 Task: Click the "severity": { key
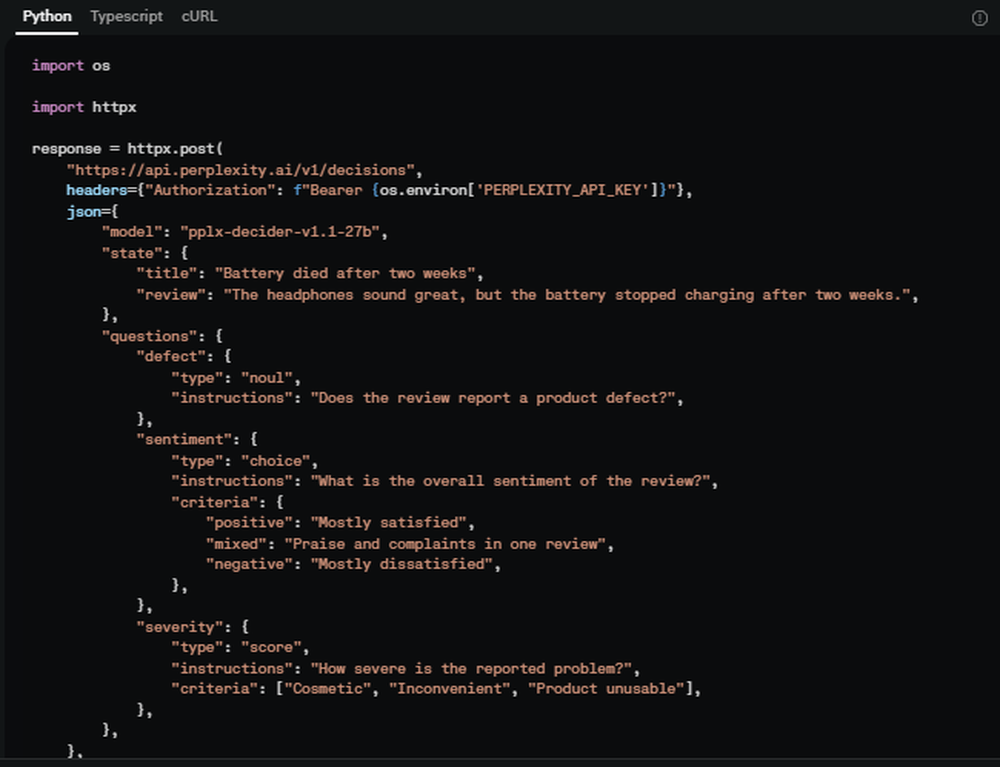[192, 627]
